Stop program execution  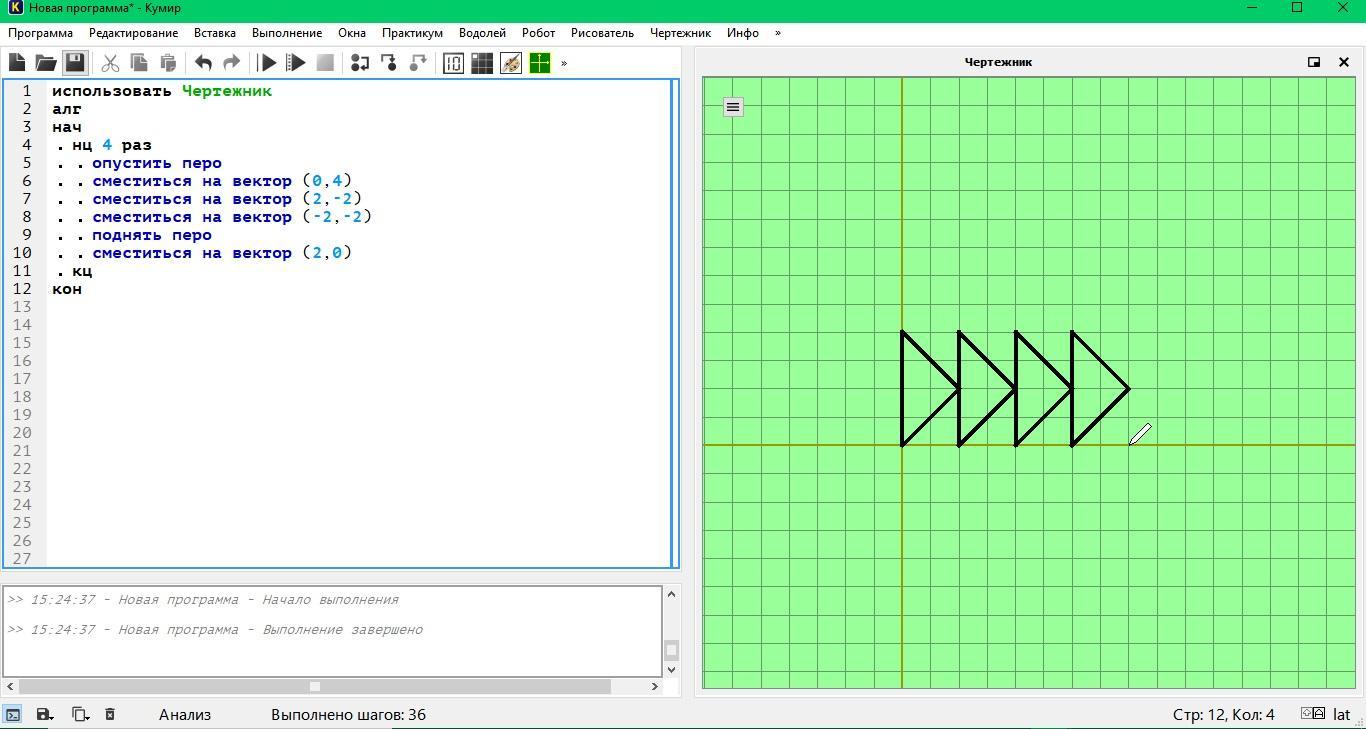325,63
